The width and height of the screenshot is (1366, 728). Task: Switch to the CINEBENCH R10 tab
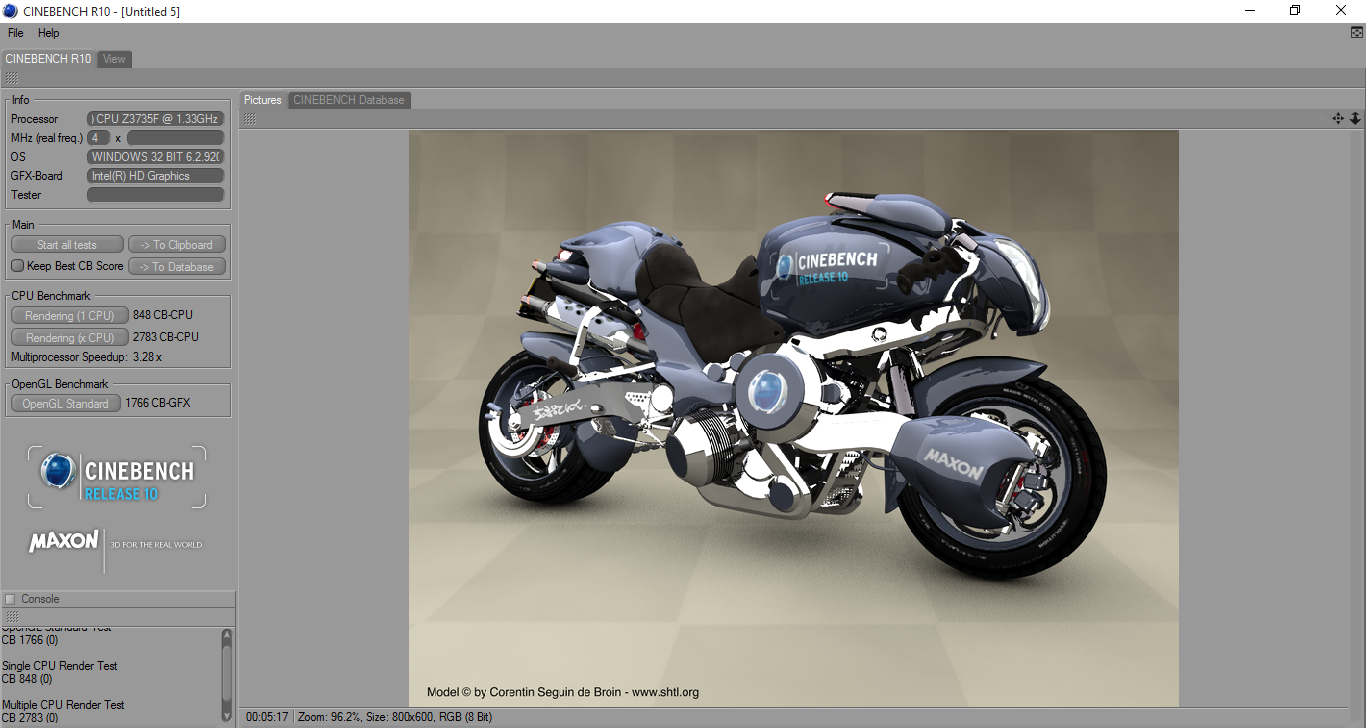48,59
